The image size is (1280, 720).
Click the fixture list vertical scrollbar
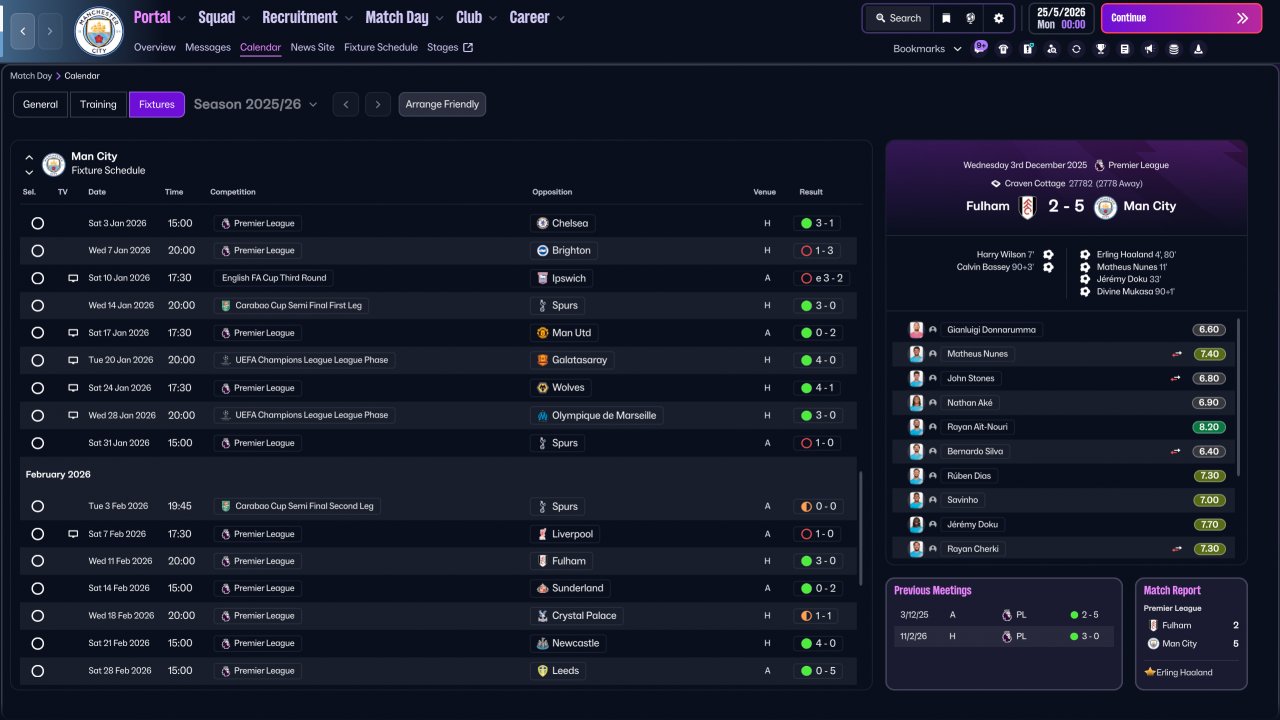pos(860,528)
